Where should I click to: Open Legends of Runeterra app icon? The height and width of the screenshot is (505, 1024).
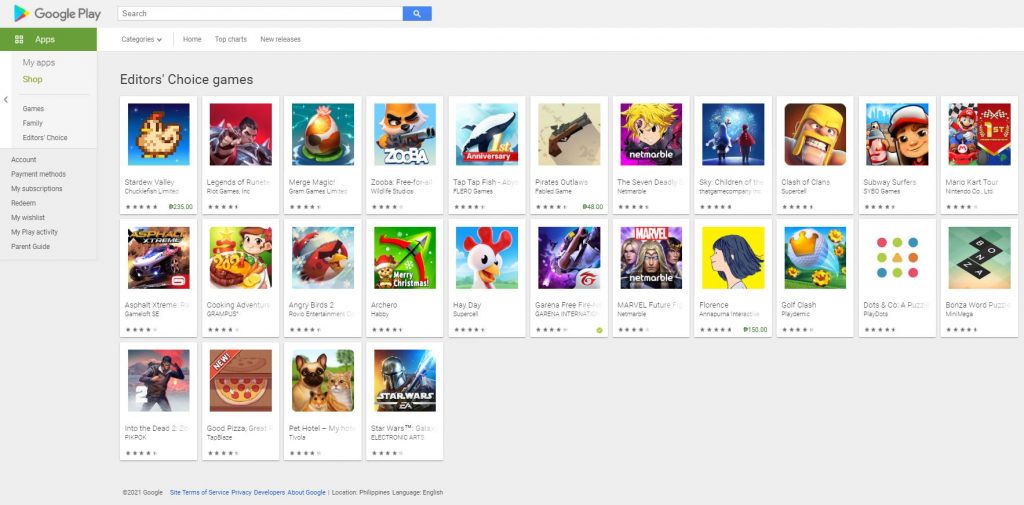pos(240,134)
